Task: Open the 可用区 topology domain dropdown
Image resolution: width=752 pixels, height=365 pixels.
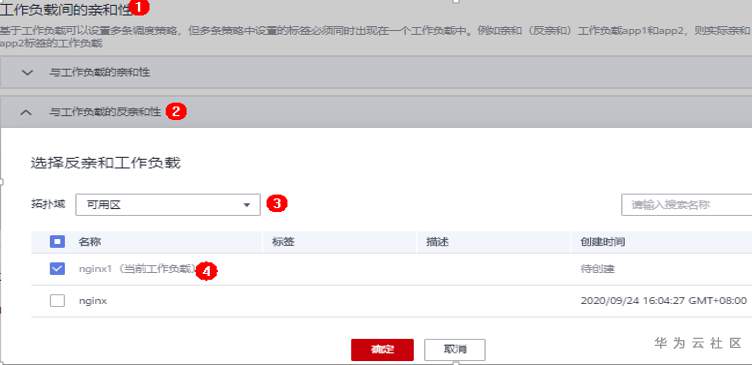Action: (168, 205)
